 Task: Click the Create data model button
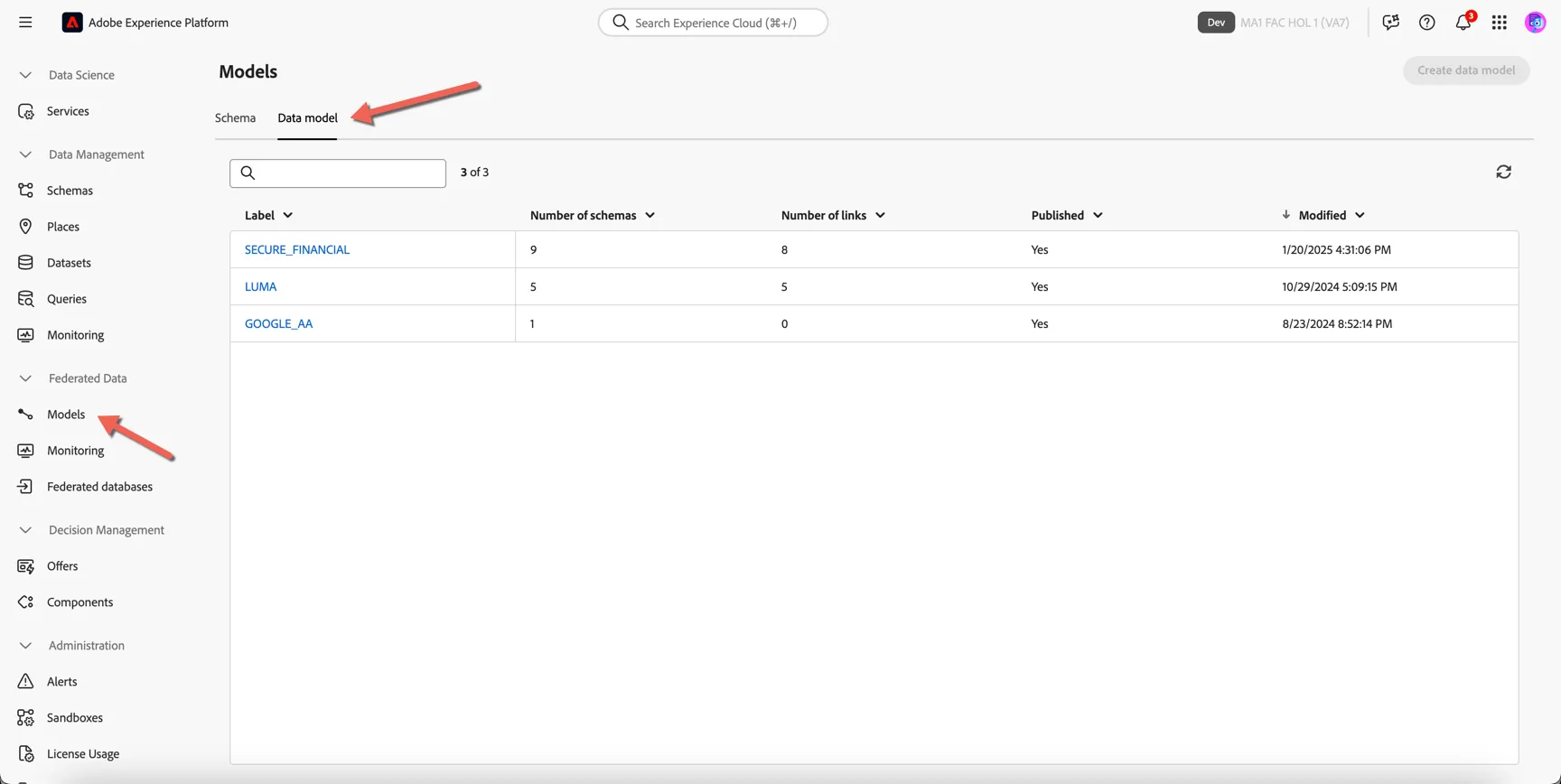[x=1466, y=70]
